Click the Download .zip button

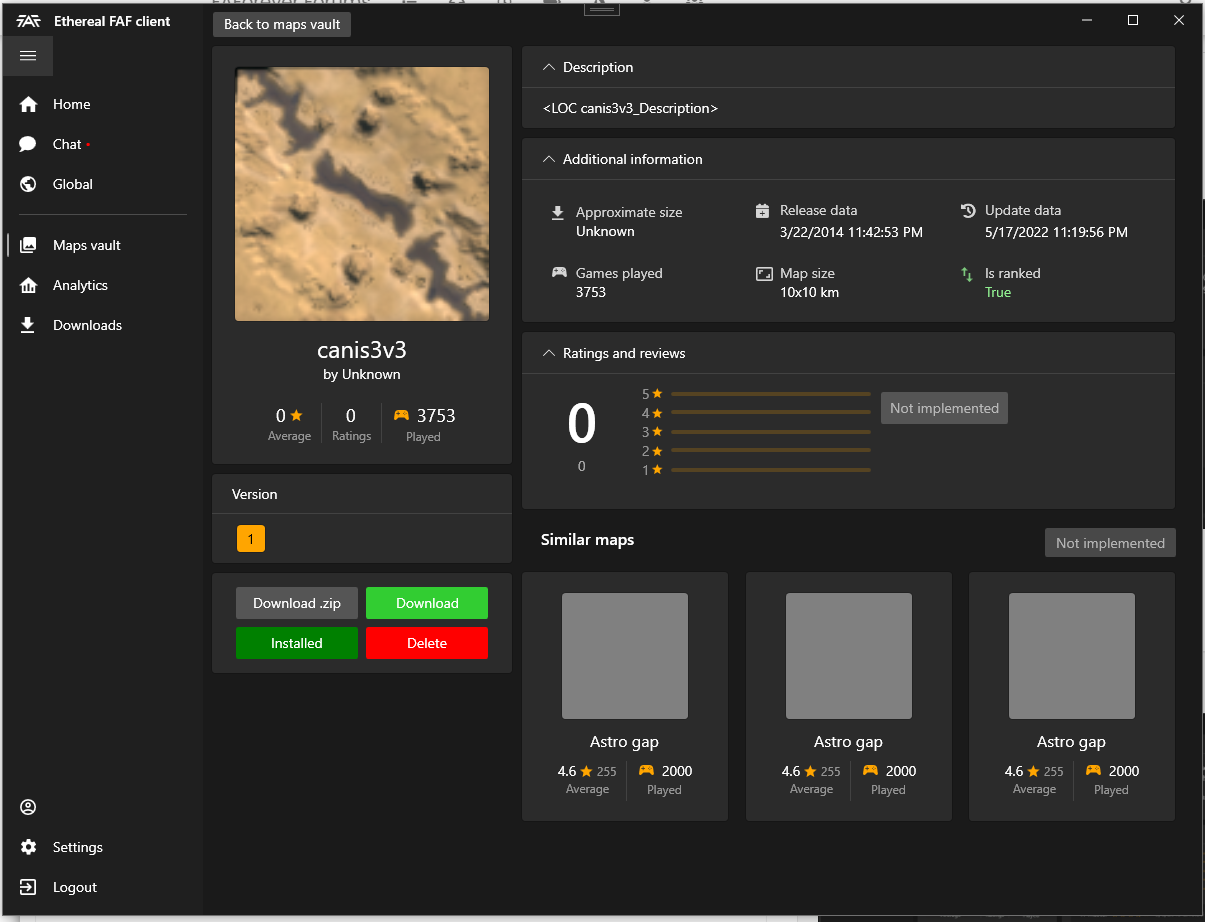pyautogui.click(x=297, y=603)
